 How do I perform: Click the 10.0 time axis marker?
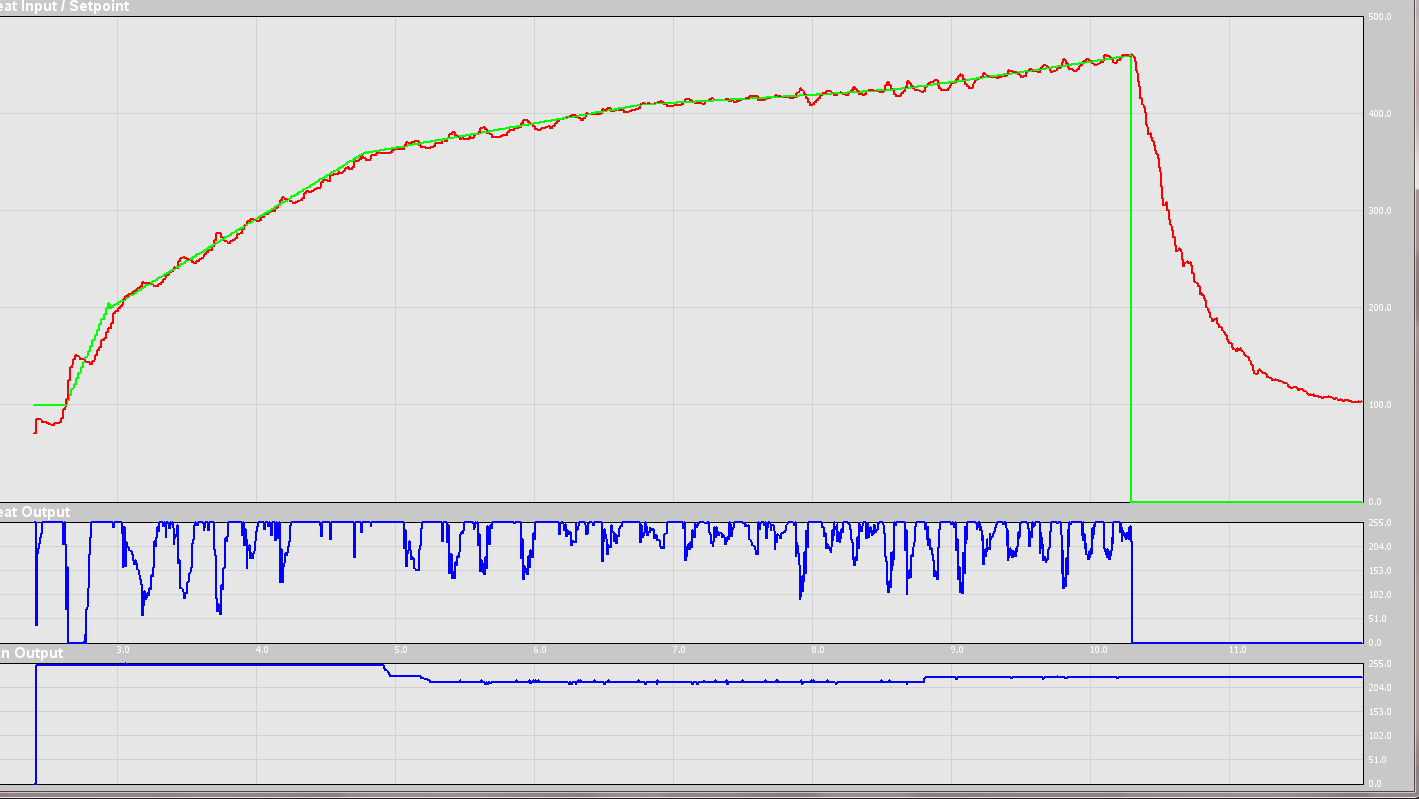pyautogui.click(x=1098, y=650)
